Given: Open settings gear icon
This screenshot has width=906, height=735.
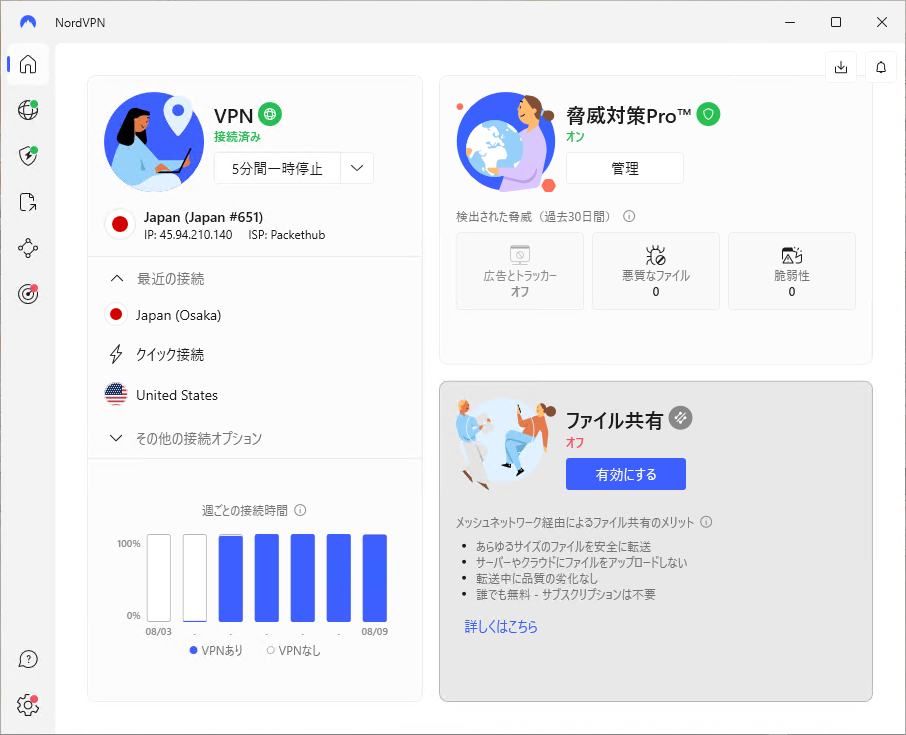Looking at the screenshot, I should [28, 705].
